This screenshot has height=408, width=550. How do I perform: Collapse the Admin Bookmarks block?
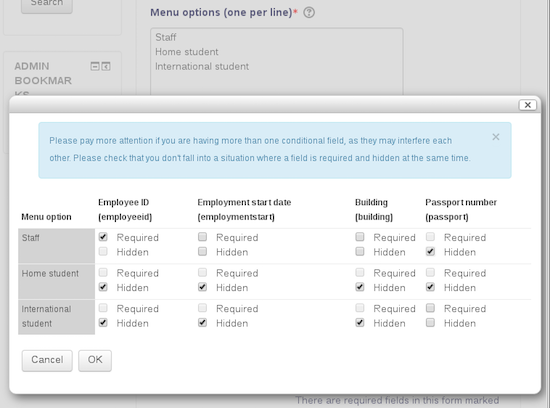(x=95, y=66)
